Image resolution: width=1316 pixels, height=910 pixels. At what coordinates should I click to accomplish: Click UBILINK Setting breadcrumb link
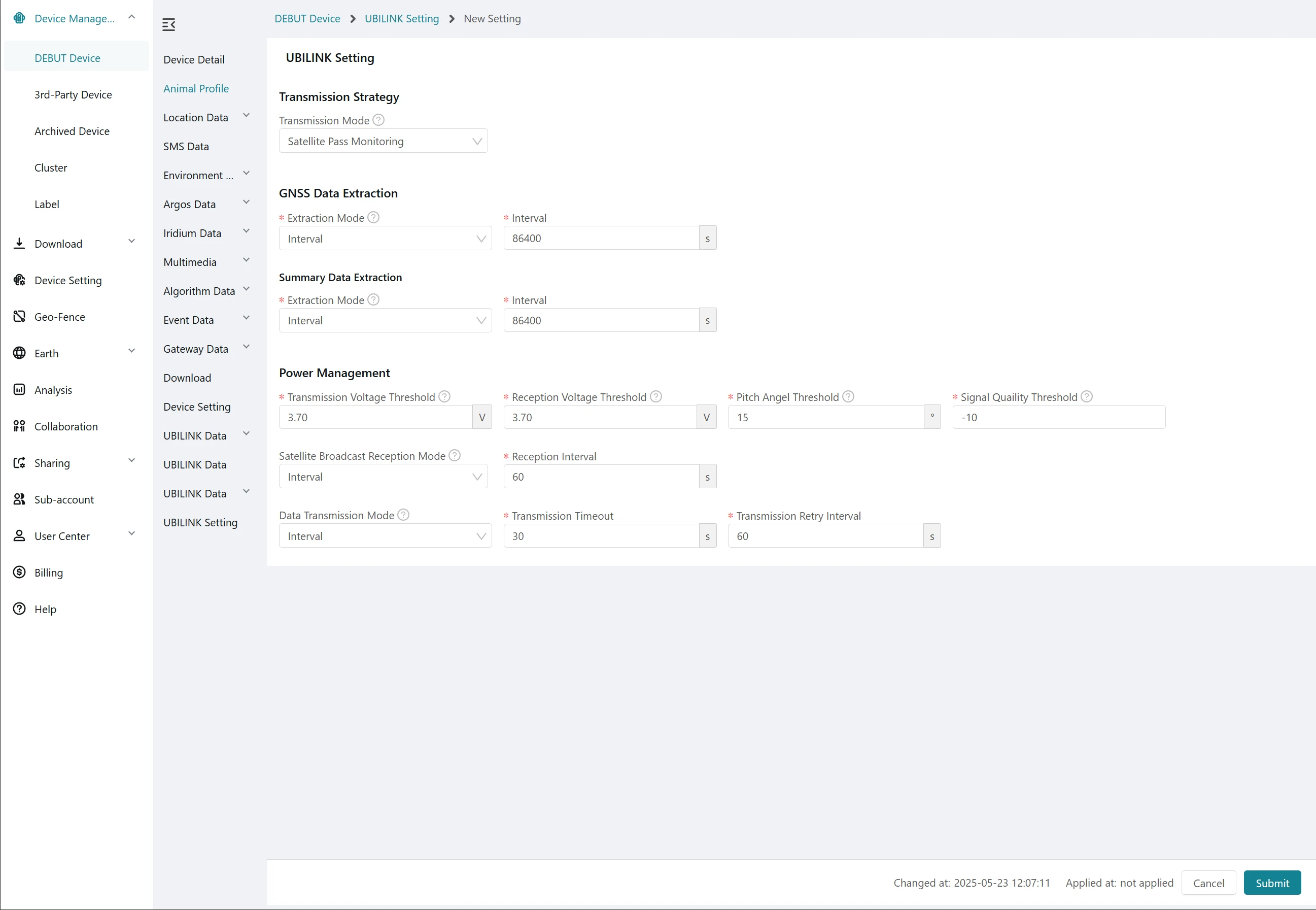tap(402, 19)
